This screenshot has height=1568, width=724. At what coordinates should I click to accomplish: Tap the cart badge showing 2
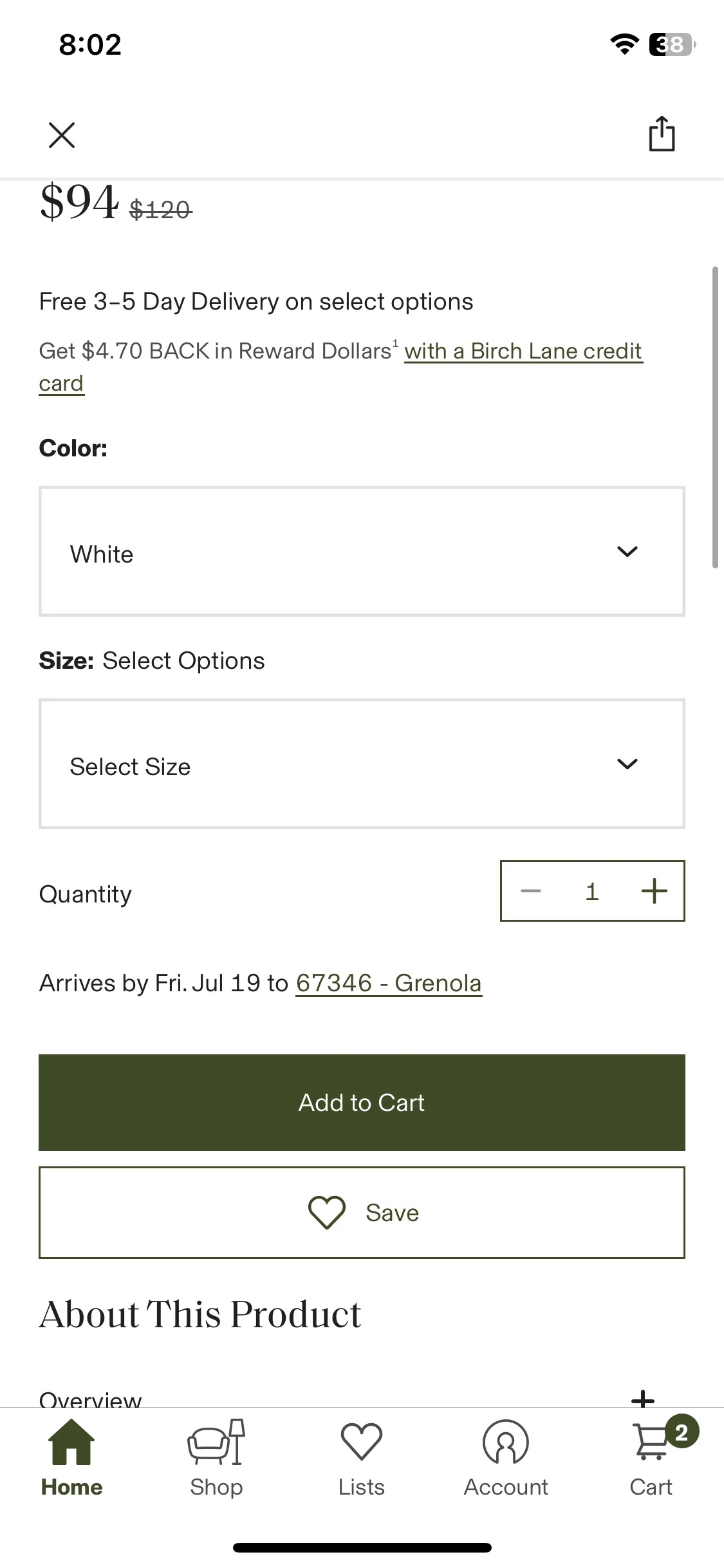pyautogui.click(x=682, y=1432)
